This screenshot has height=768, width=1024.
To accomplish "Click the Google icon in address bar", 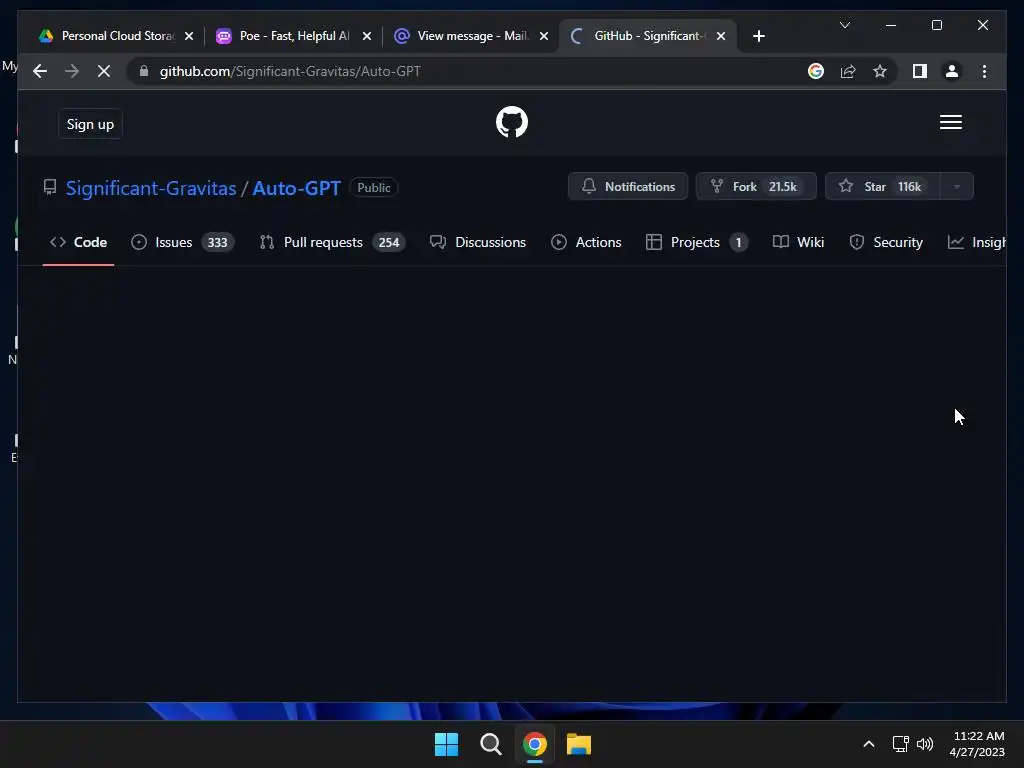I will (x=816, y=71).
